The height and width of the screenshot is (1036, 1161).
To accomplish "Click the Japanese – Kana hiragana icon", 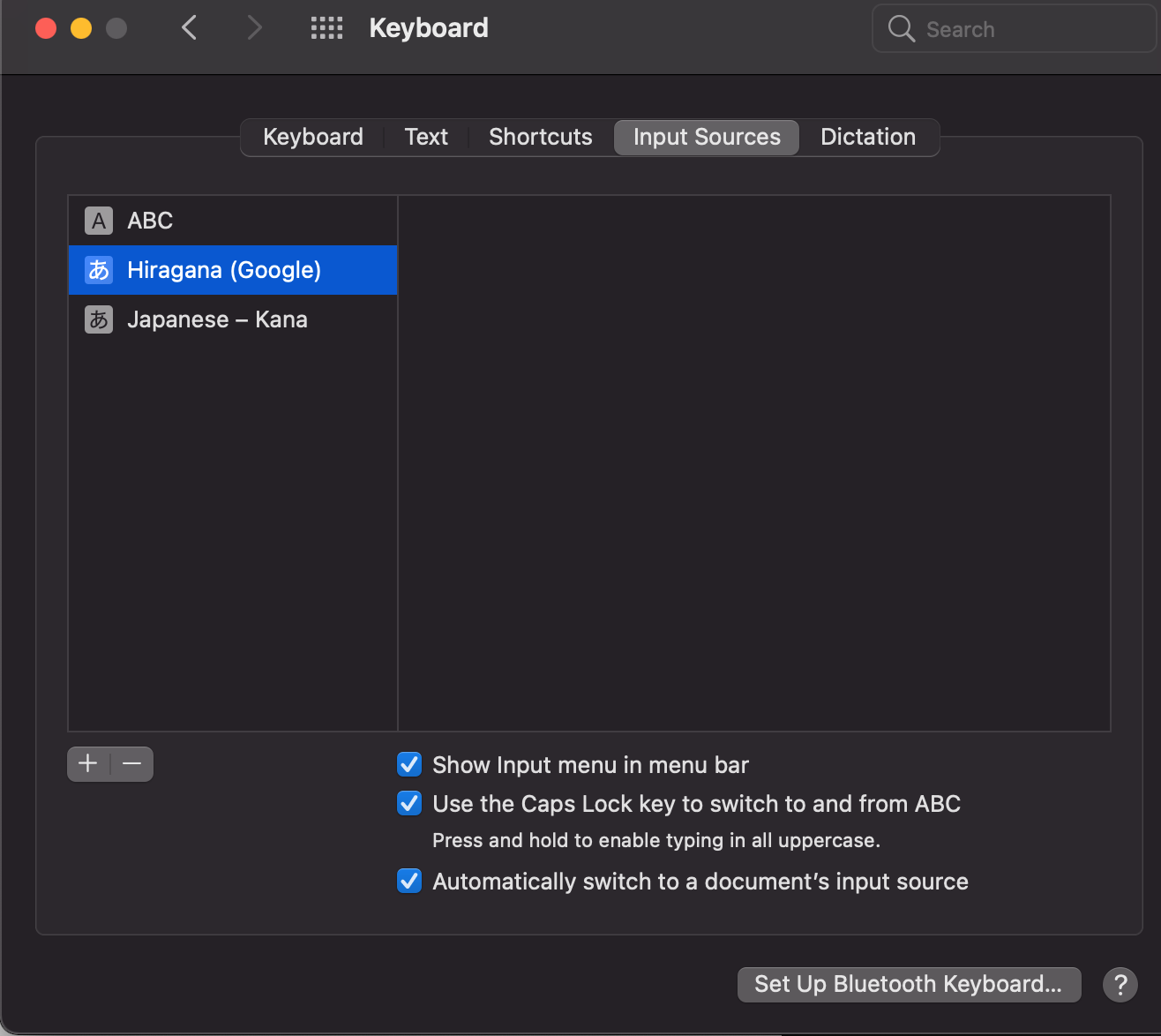I will click(99, 319).
